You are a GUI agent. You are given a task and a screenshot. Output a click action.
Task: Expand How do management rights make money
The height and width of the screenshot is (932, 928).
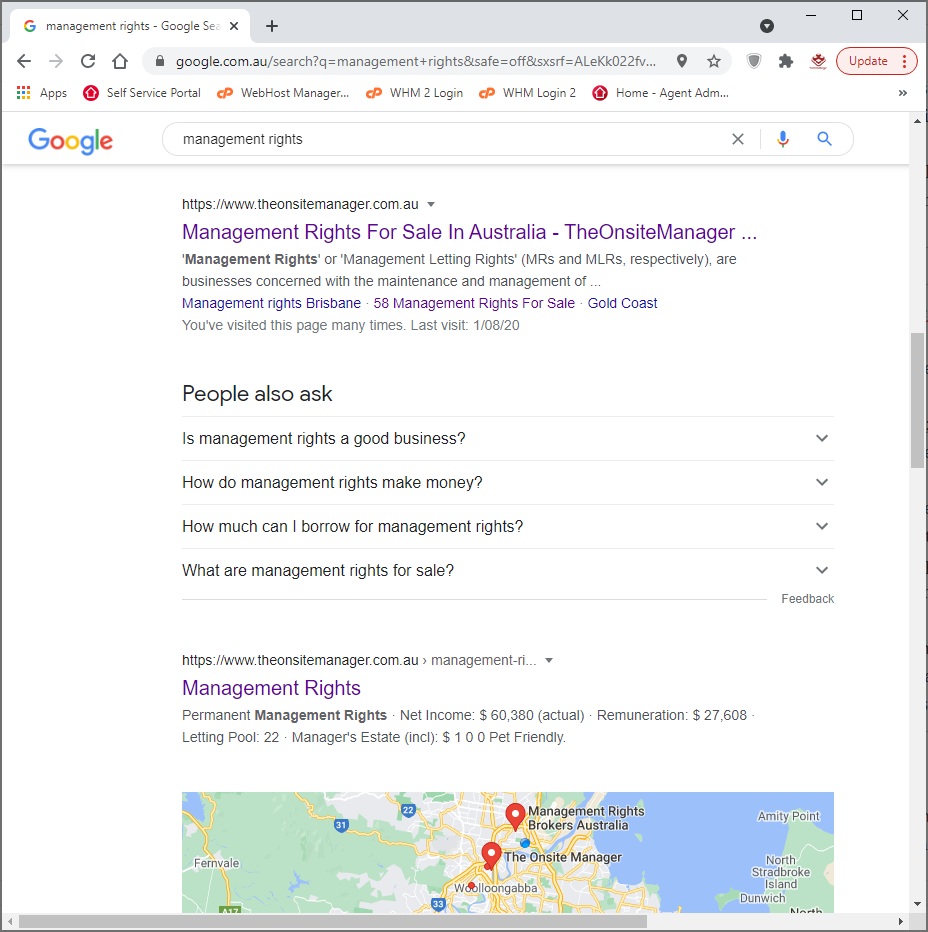point(508,483)
